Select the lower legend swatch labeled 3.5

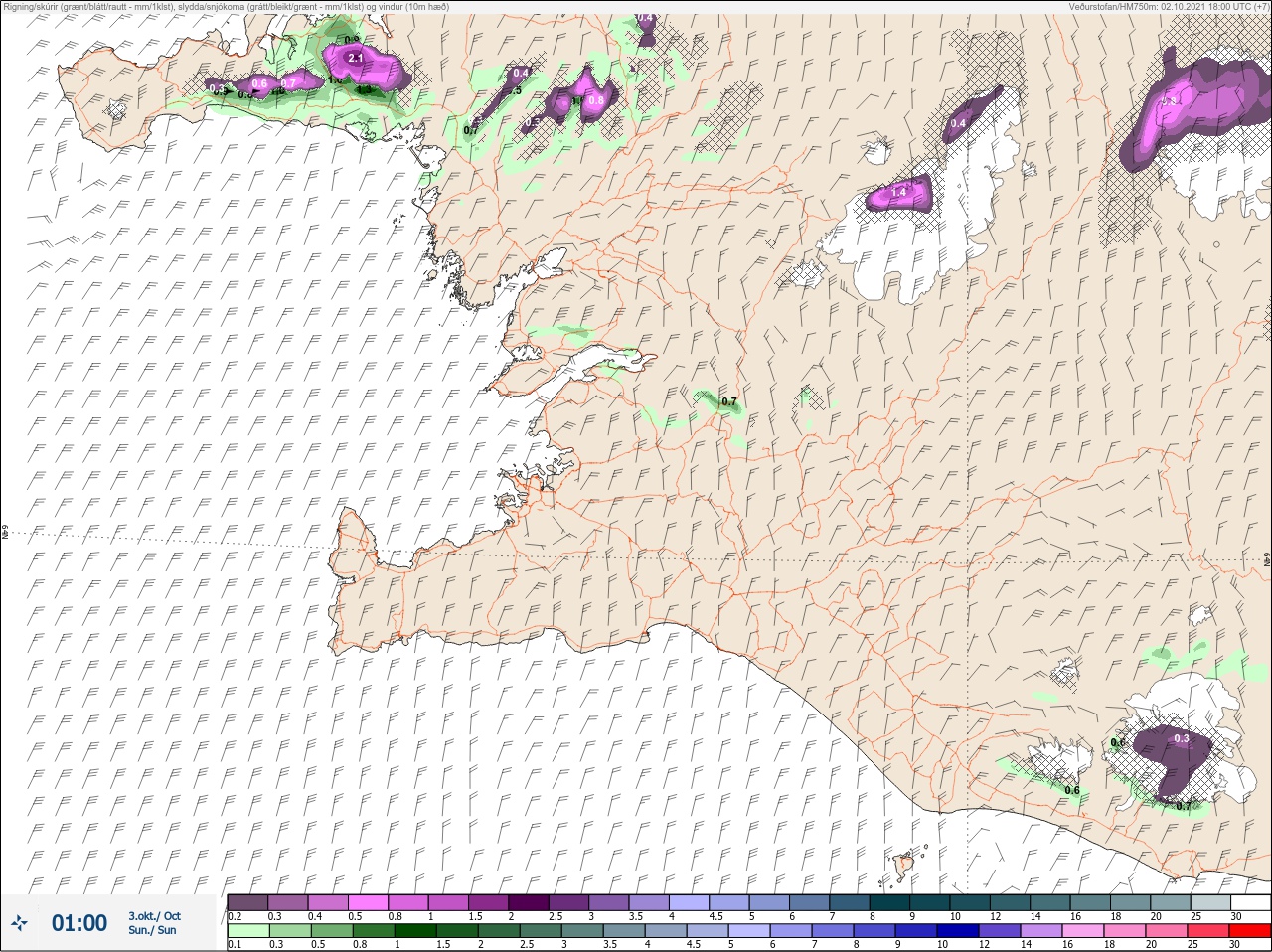(x=624, y=930)
